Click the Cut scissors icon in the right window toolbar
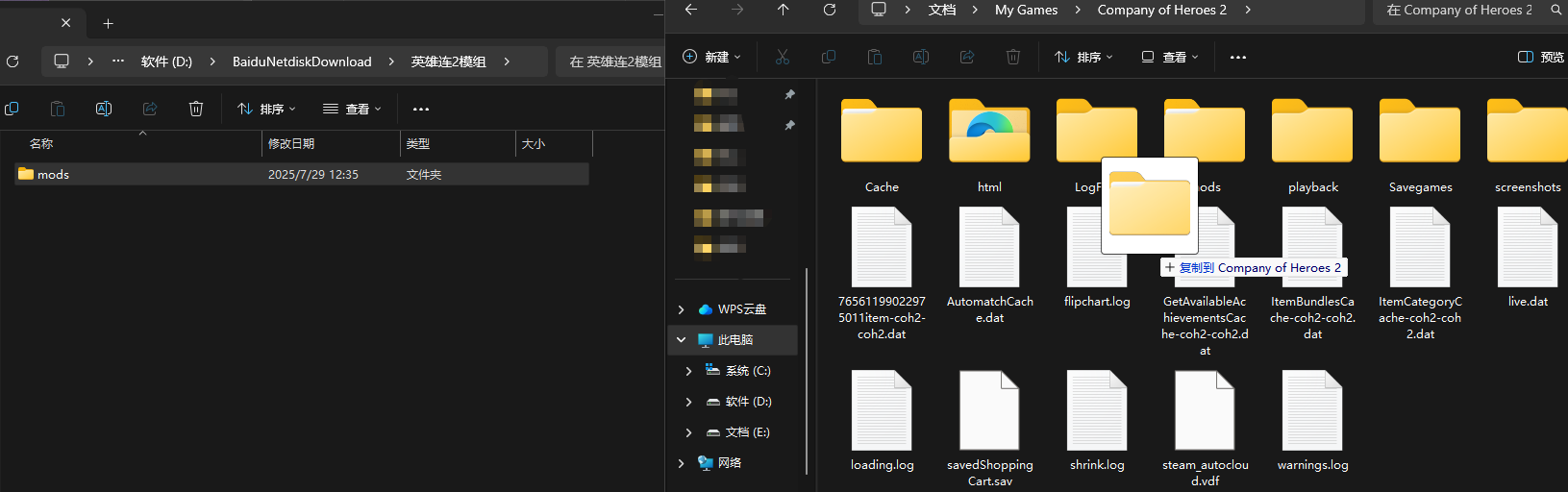 [x=783, y=57]
